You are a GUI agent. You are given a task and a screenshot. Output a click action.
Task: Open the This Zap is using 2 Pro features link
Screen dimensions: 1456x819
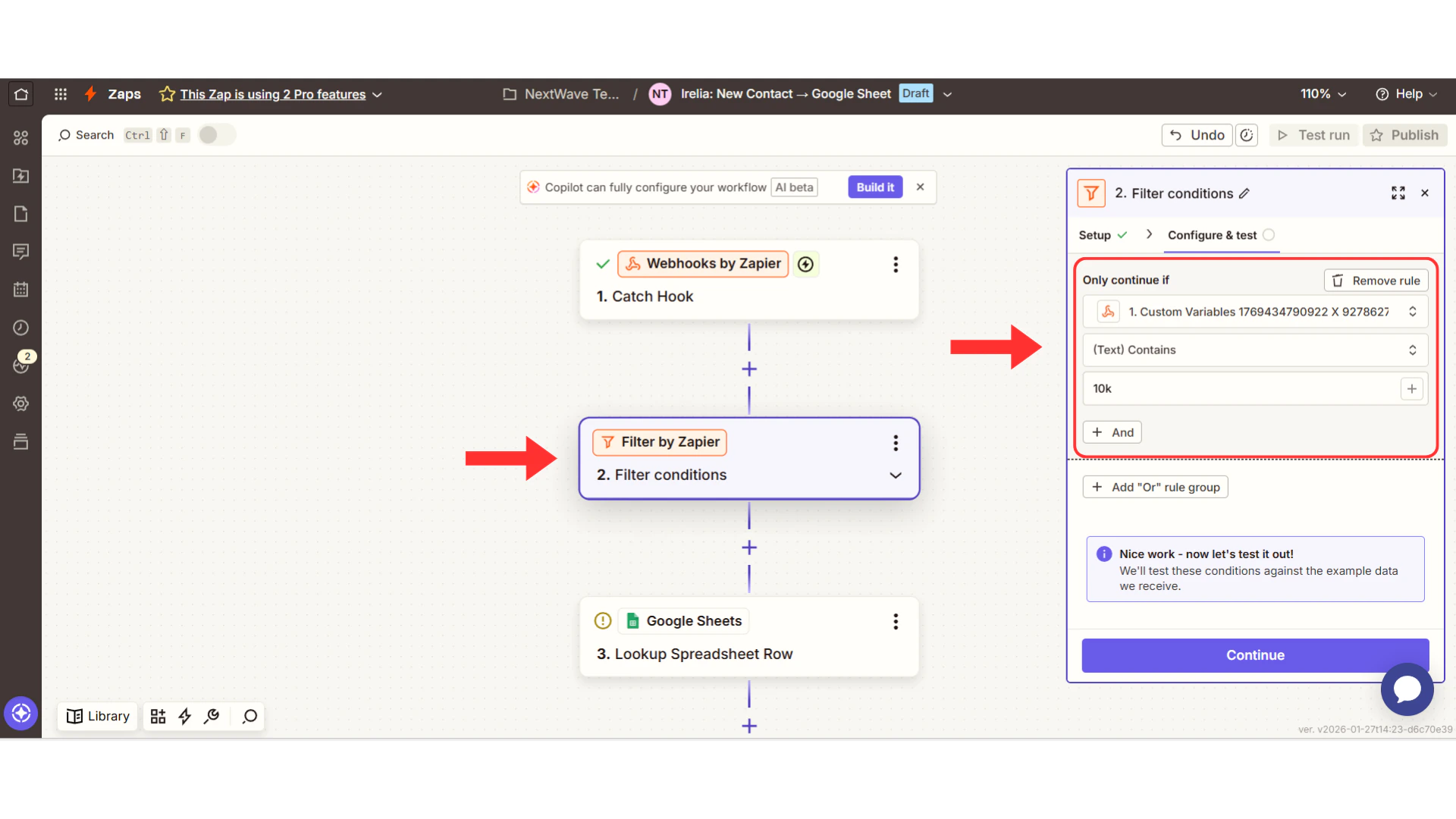coord(272,94)
